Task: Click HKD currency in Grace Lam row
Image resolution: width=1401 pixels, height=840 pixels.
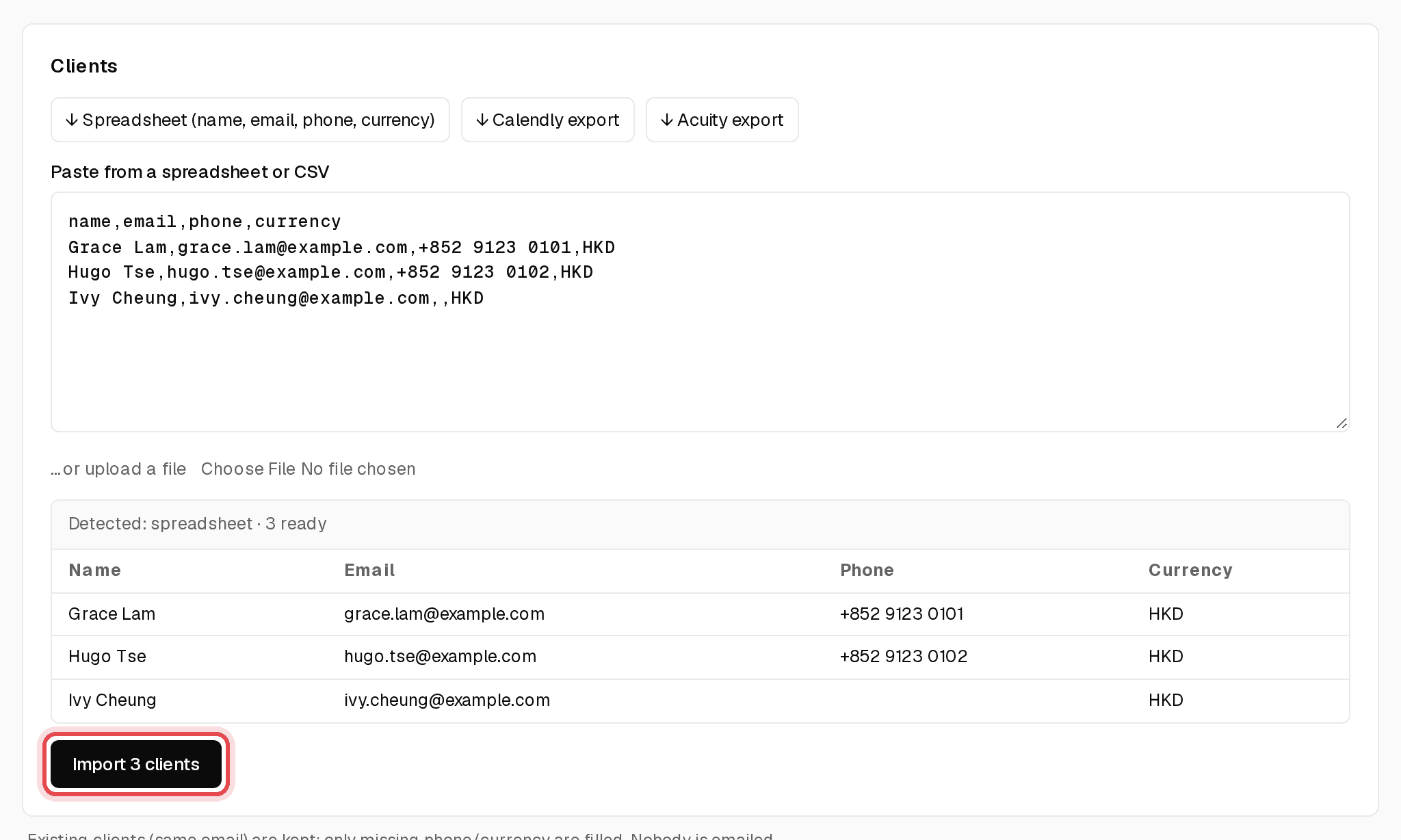Action: tap(1166, 614)
